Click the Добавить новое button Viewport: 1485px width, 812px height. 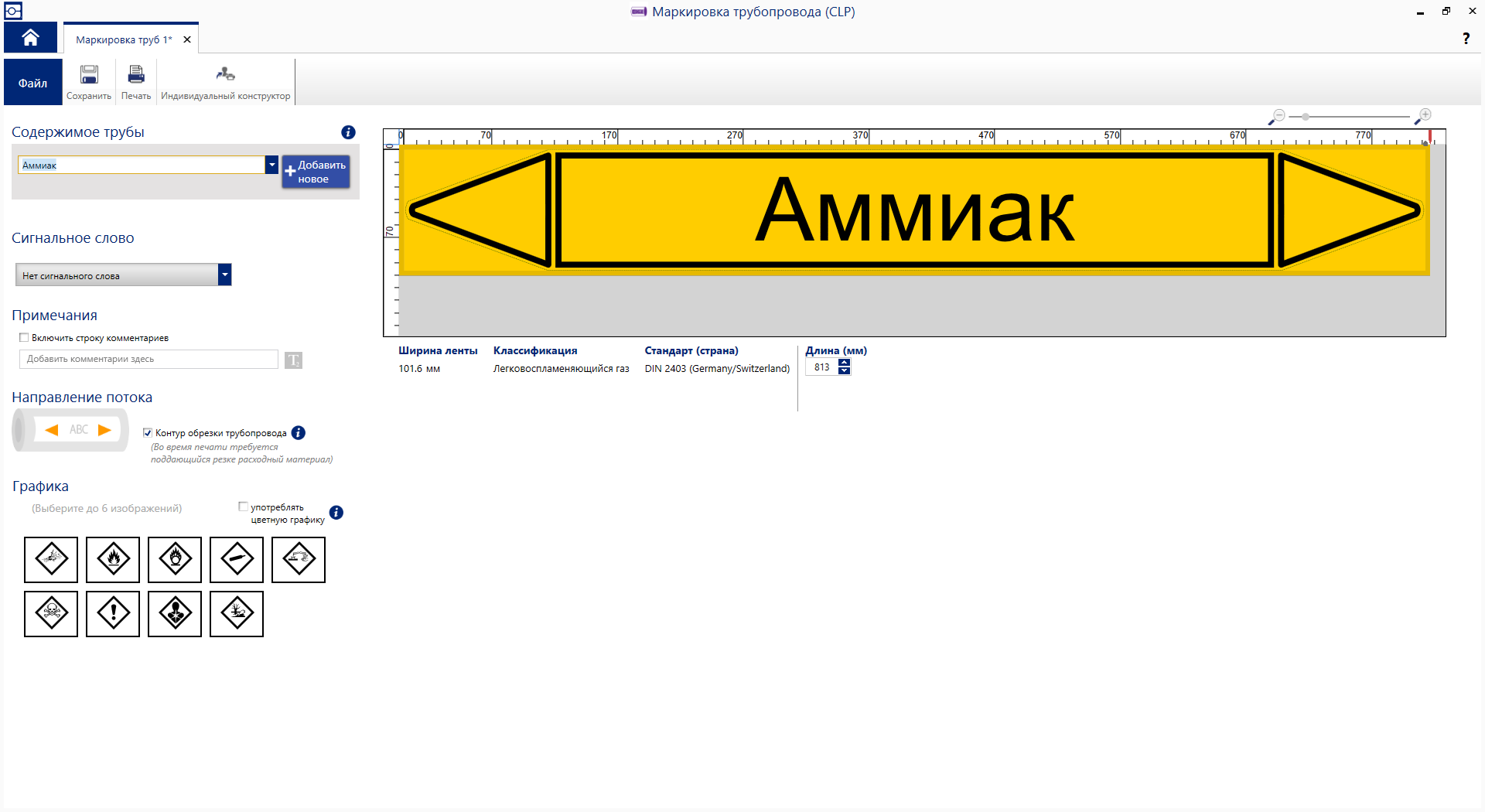click(316, 171)
